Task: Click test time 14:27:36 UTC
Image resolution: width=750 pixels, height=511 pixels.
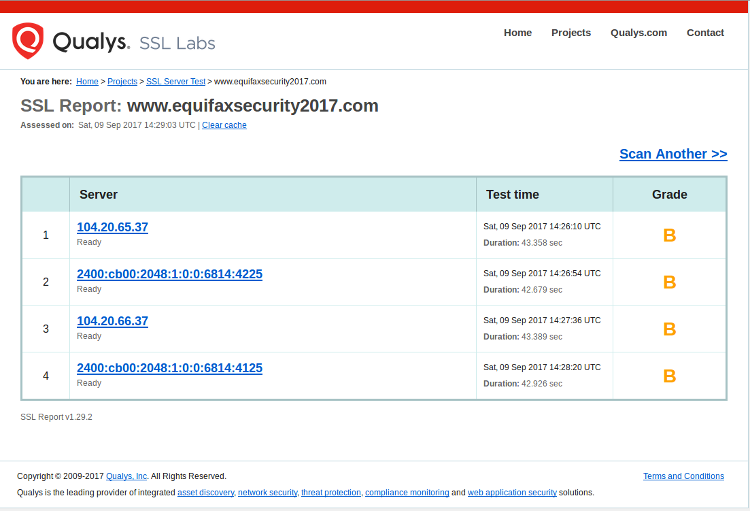Action: pyautogui.click(x=542, y=320)
